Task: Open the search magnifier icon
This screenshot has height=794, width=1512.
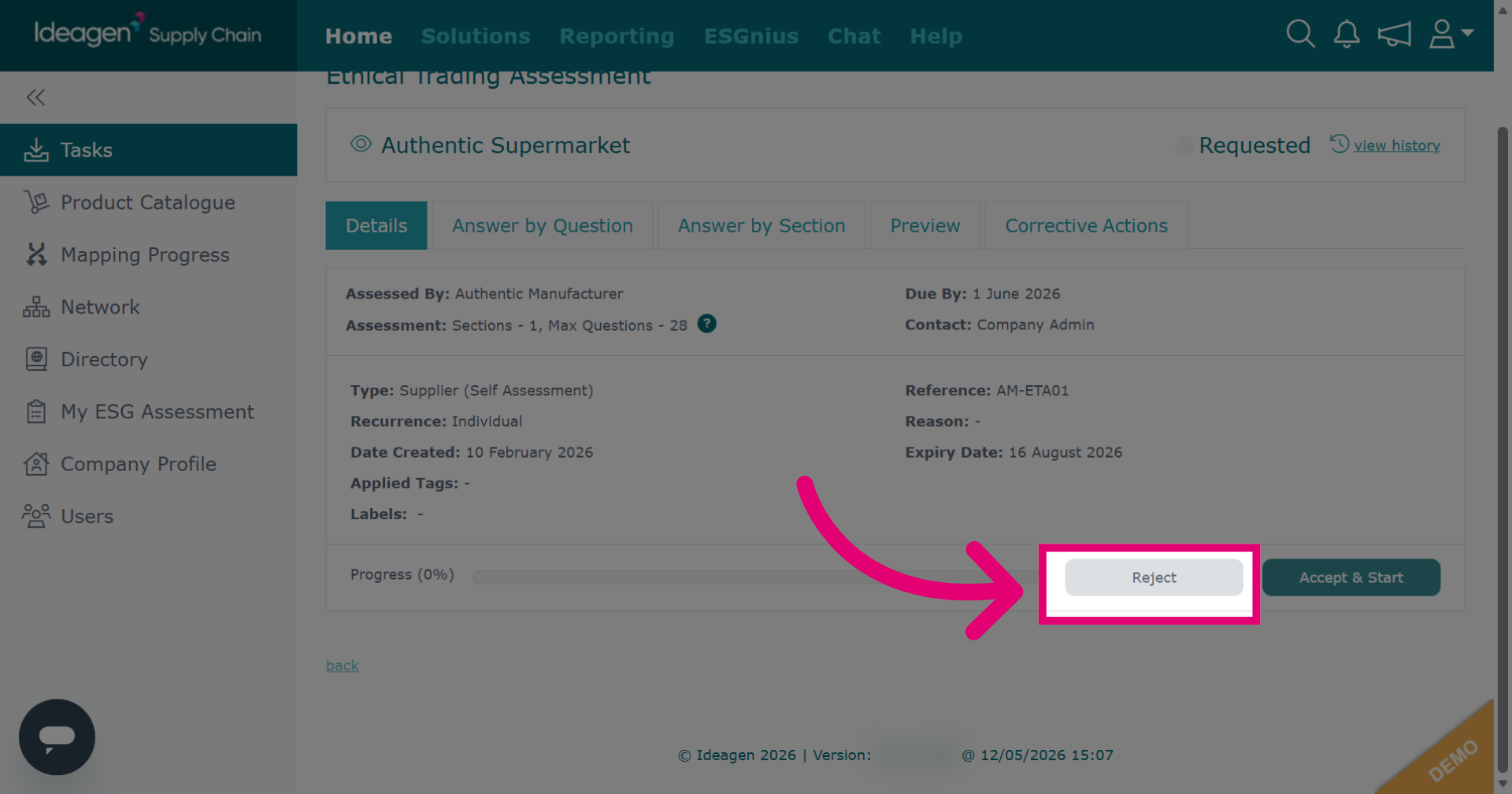Action: [1300, 35]
